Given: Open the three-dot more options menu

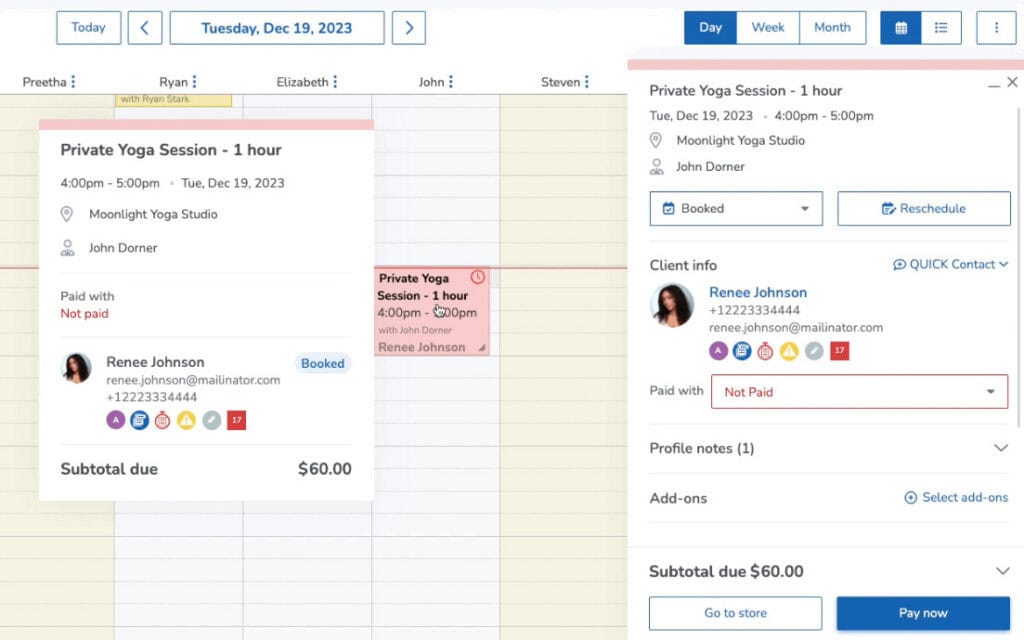Looking at the screenshot, I should pyautogui.click(x=996, y=28).
